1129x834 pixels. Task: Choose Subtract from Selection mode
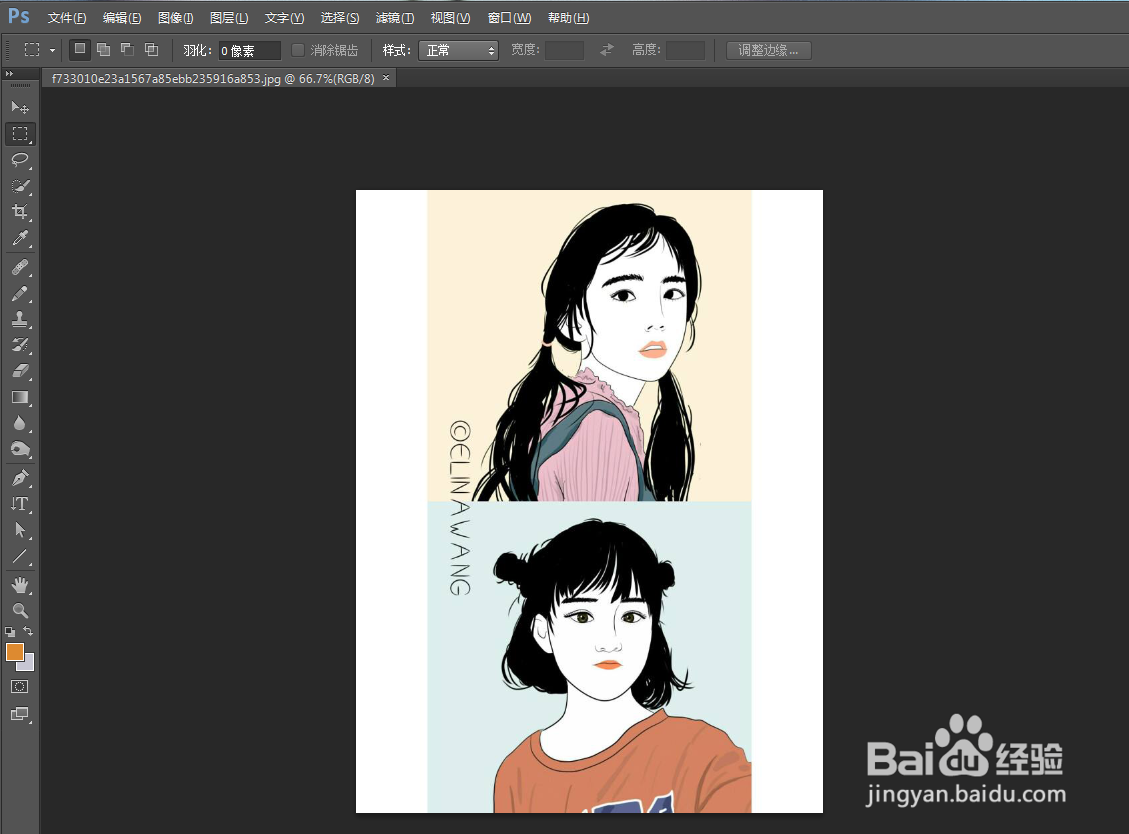(x=127, y=49)
